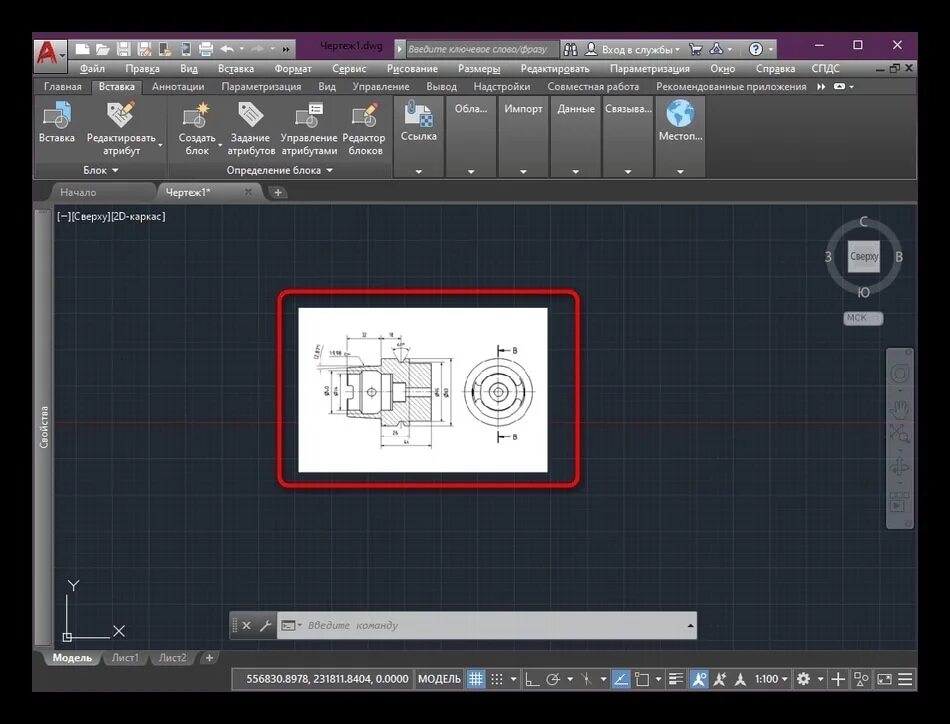
Task: Expand quick access toolbar overflow arrows
Action: (286, 49)
